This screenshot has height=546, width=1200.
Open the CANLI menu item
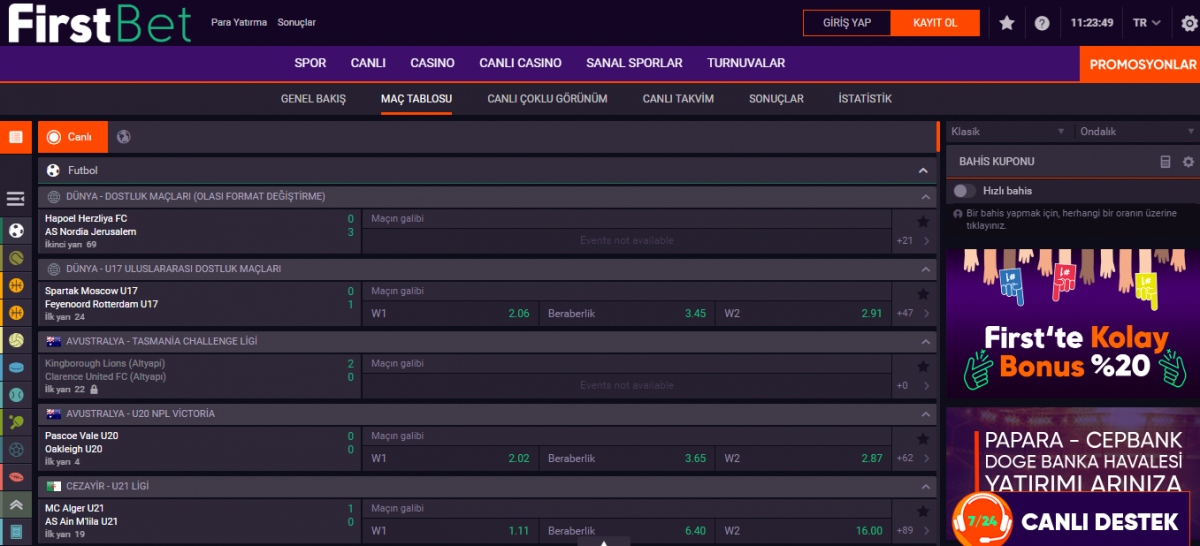(x=368, y=63)
